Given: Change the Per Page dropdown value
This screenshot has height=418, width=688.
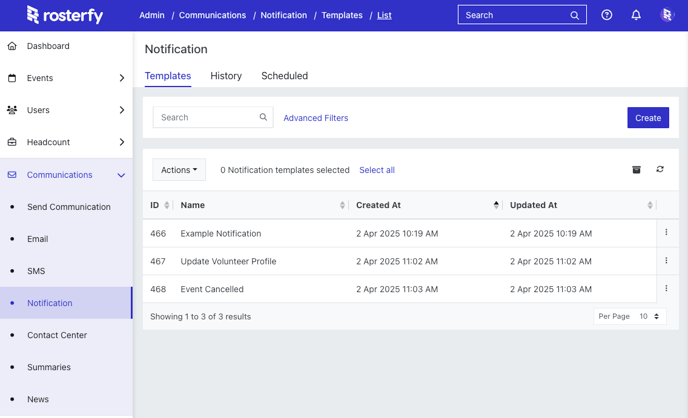Looking at the screenshot, I should pos(630,316).
